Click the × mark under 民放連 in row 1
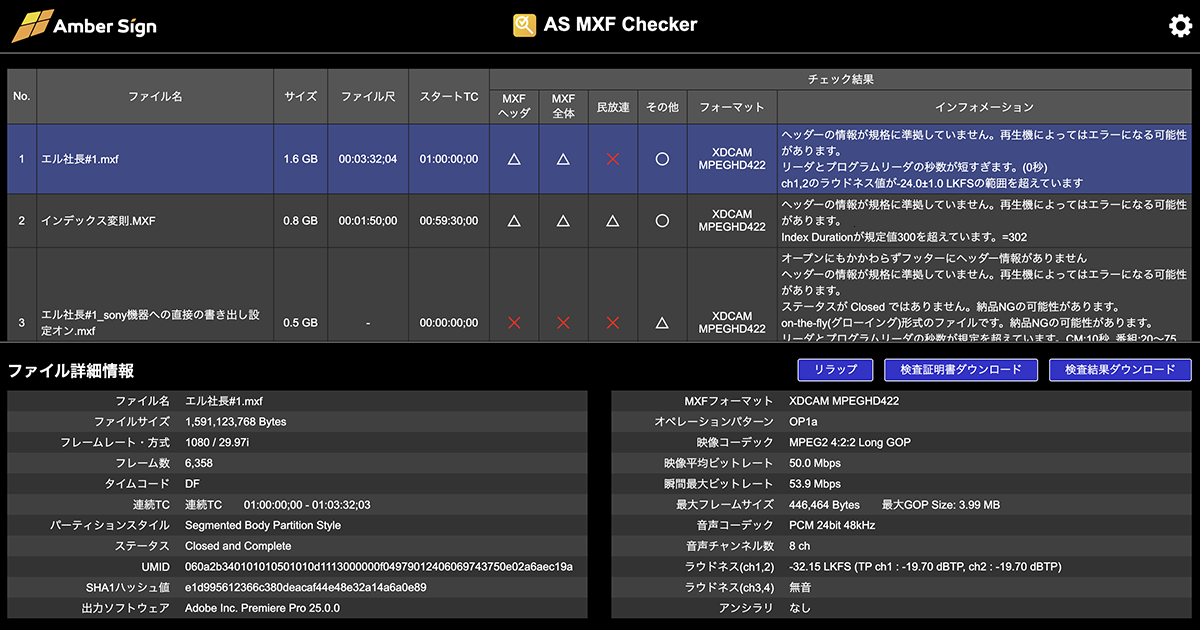The height and width of the screenshot is (630, 1200). tap(613, 159)
